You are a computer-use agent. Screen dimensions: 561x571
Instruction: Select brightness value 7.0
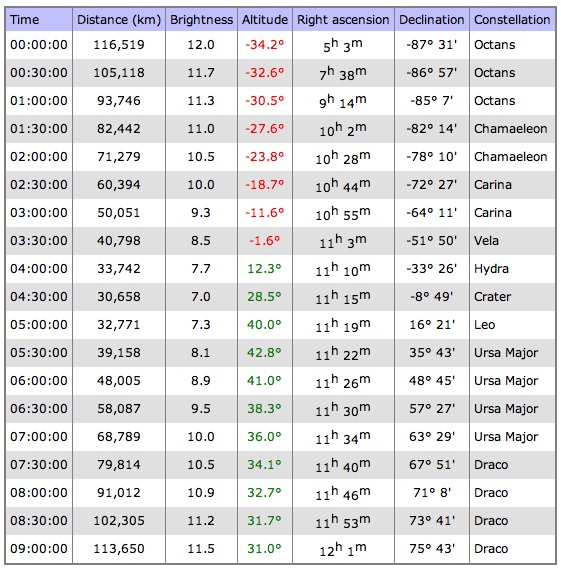[x=201, y=297]
